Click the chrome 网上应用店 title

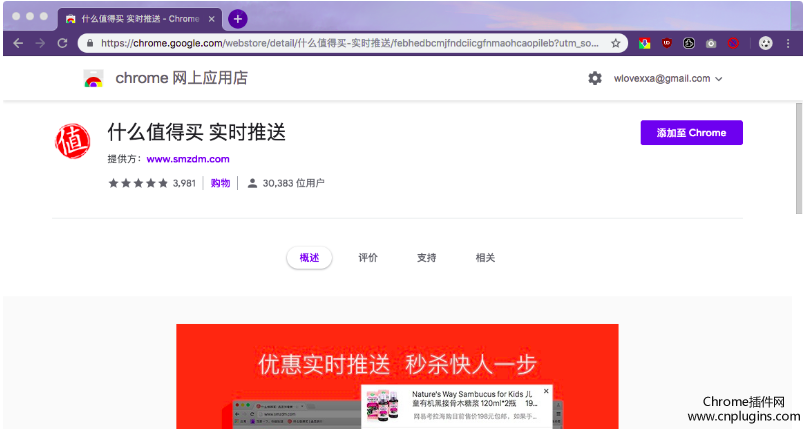click(181, 79)
